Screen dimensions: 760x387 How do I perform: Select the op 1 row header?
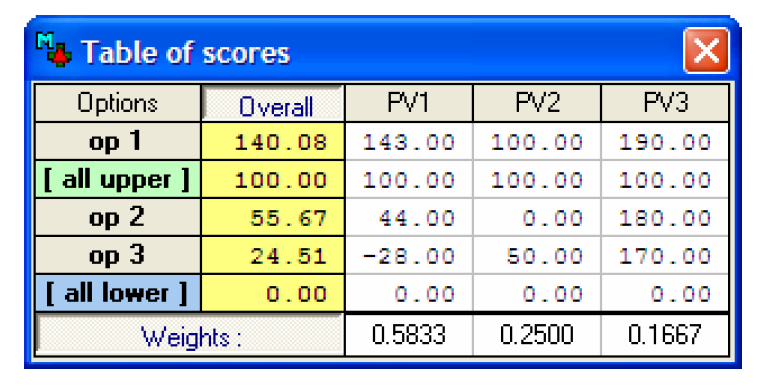click(x=118, y=142)
